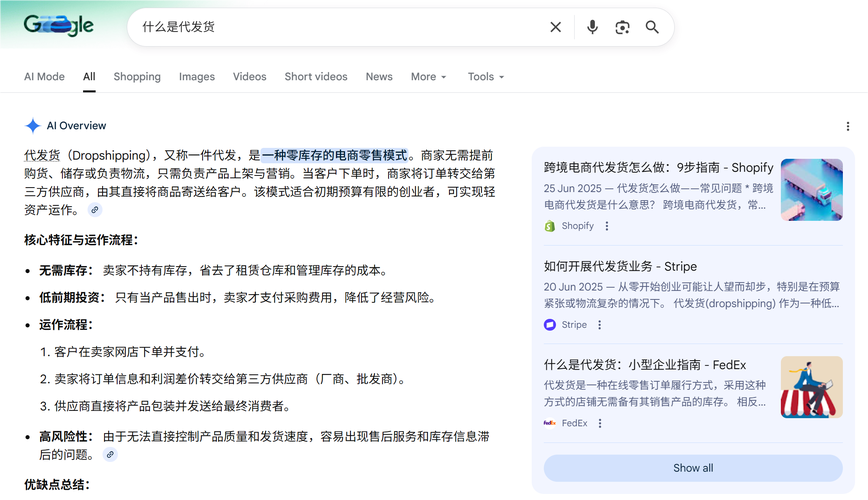Open 什么是代发货：小型企业指南 - FedEx result

click(x=645, y=365)
